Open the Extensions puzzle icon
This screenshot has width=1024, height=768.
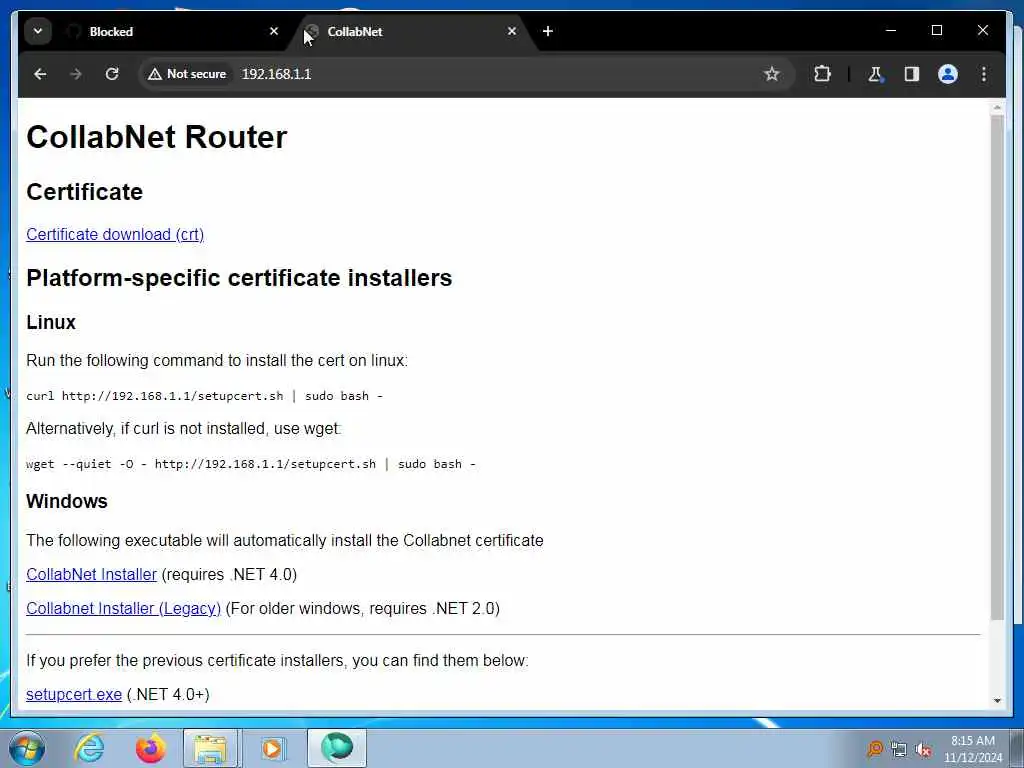822,74
